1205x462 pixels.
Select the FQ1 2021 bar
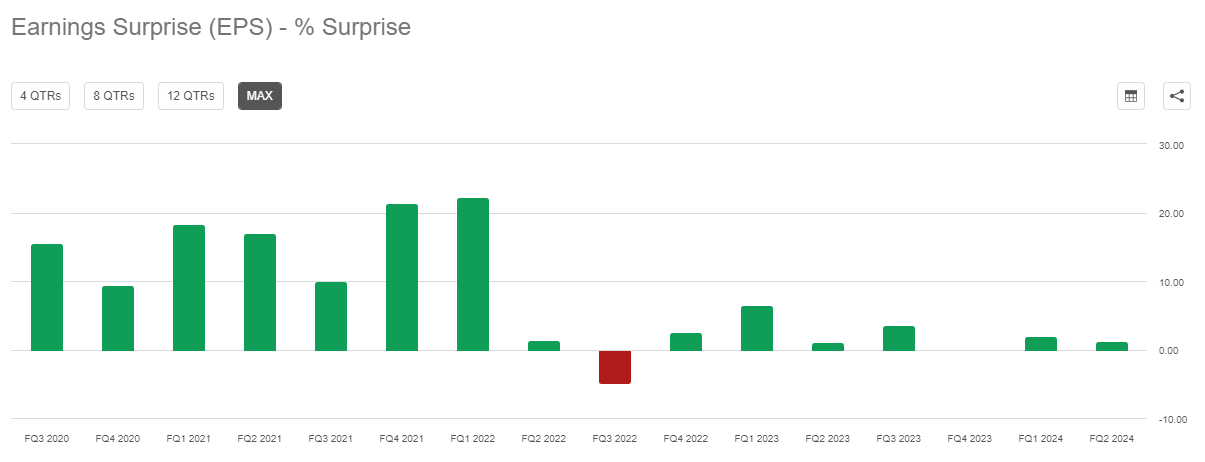[x=189, y=288]
